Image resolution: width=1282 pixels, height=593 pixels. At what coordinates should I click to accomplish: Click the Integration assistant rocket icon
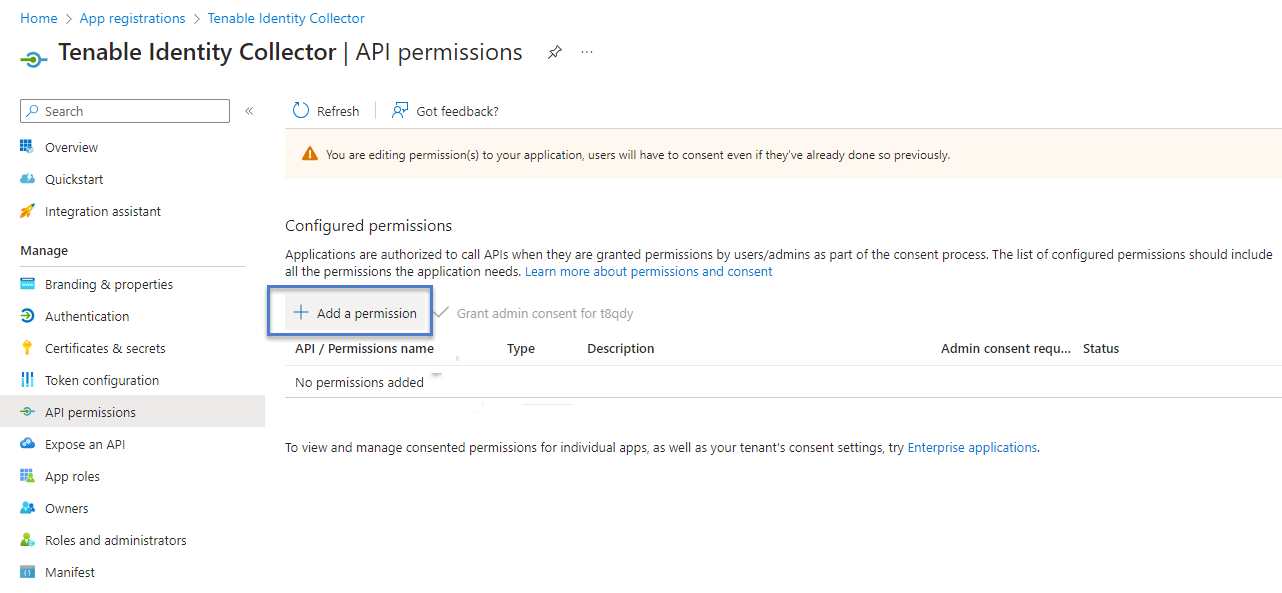[x=27, y=211]
